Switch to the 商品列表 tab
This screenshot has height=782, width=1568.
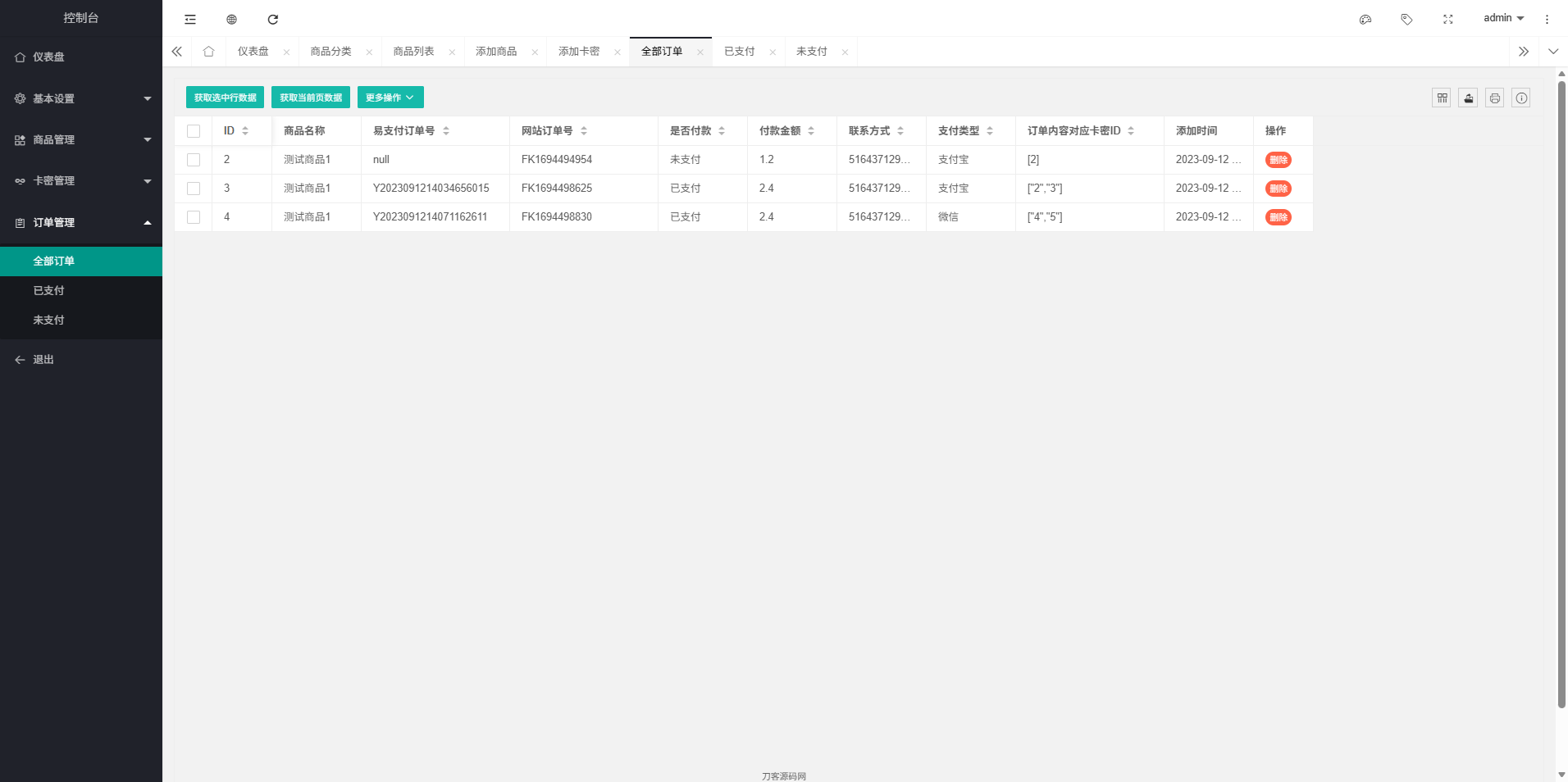413,52
